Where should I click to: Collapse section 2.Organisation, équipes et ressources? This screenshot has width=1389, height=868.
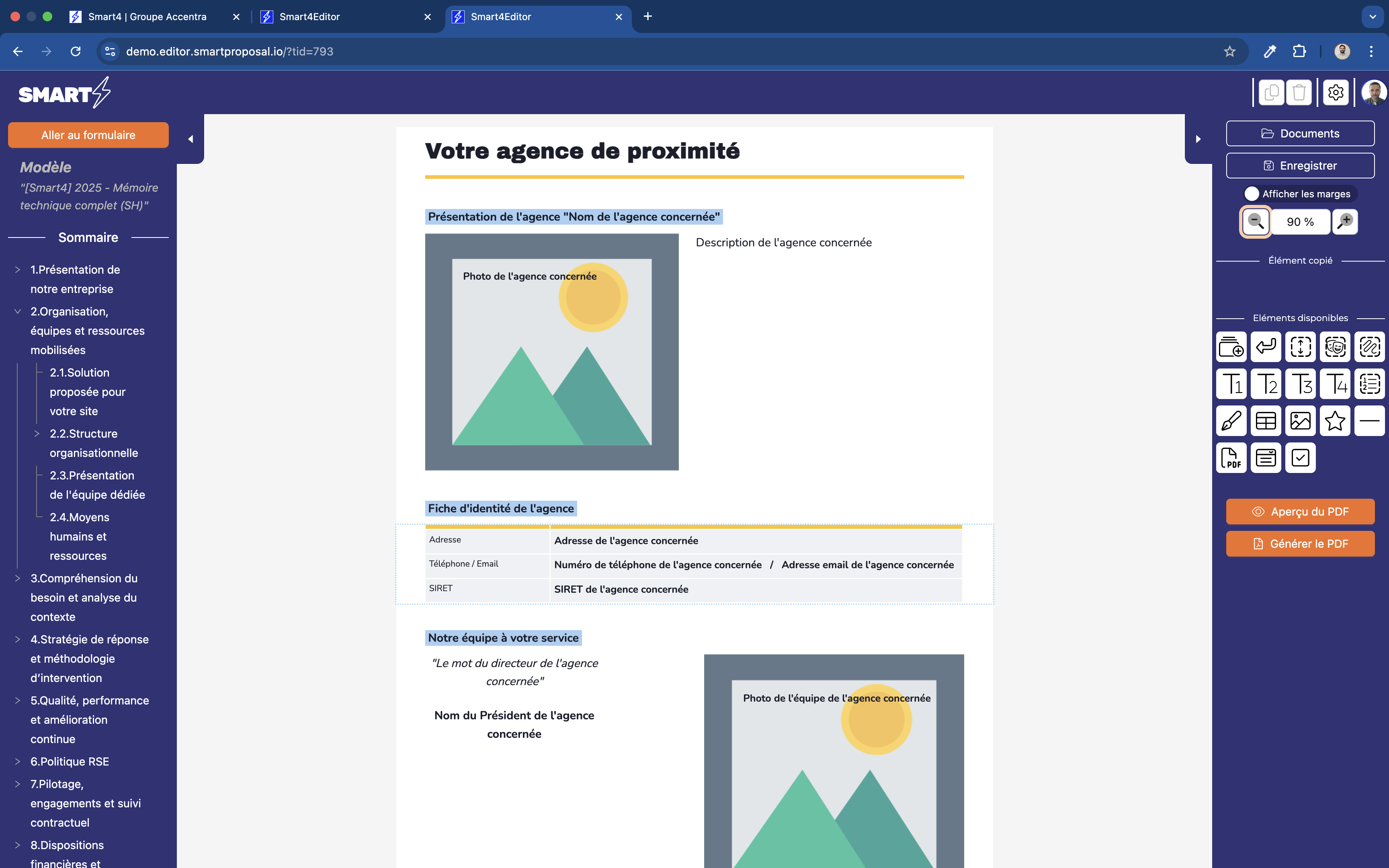tap(17, 312)
